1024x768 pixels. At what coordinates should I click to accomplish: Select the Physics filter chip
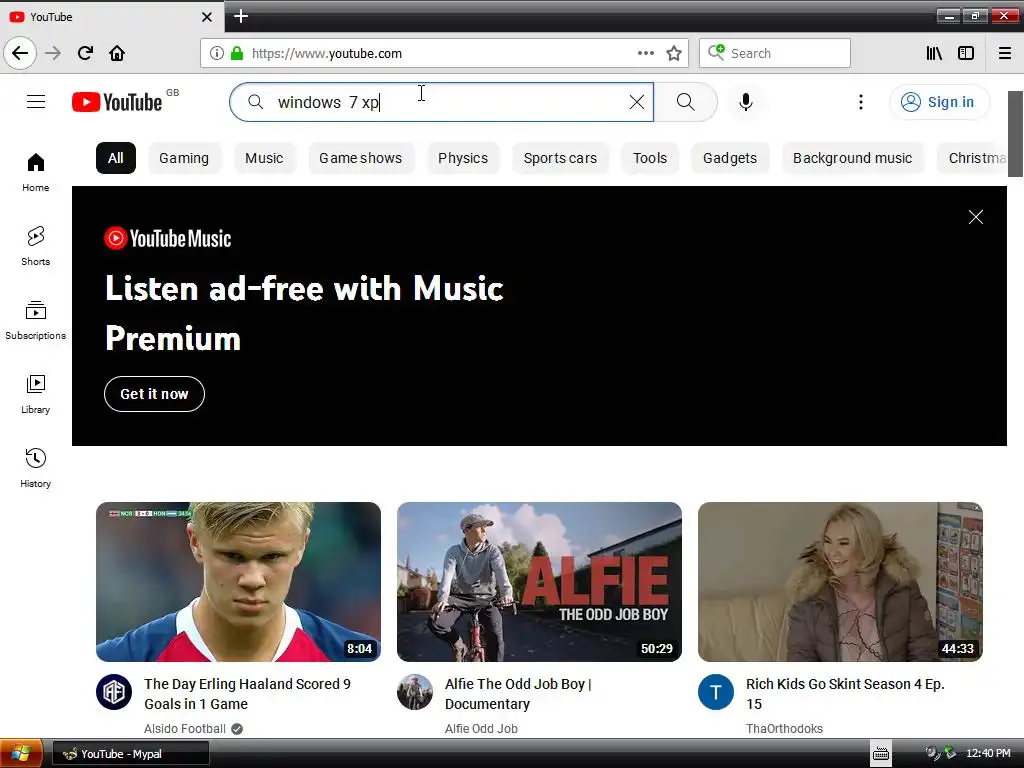click(462, 158)
